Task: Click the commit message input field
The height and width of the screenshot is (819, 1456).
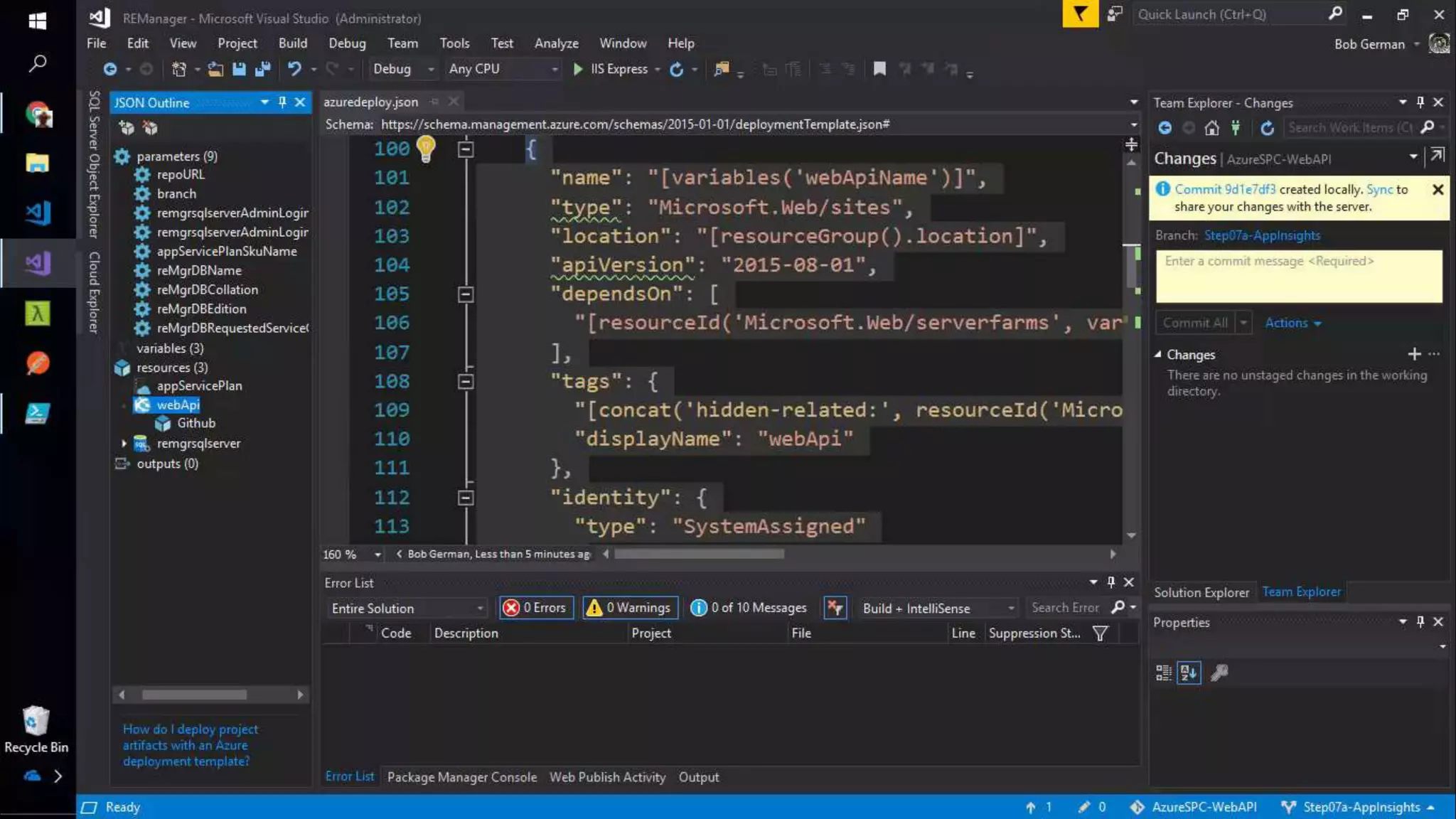Action: [x=1298, y=277]
